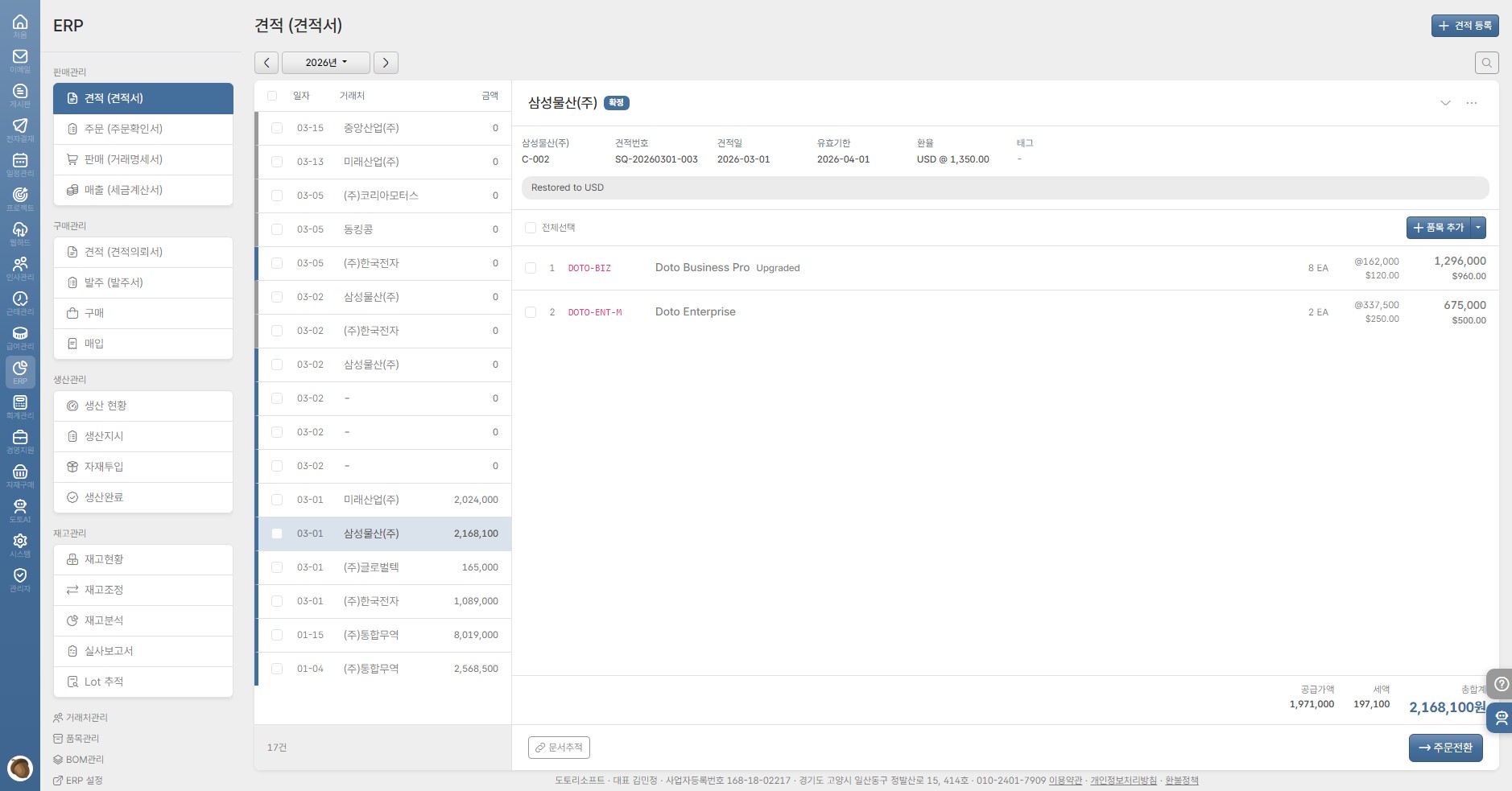Viewport: 1512px width, 791px height.
Task: Open the 이메일 (email) sidebar icon
Action: [x=20, y=60]
